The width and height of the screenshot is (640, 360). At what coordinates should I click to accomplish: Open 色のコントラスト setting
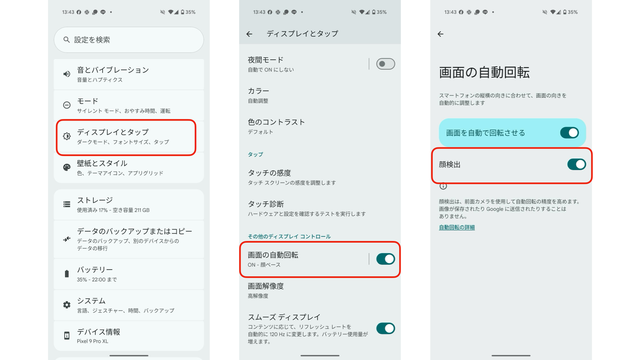click(320, 126)
